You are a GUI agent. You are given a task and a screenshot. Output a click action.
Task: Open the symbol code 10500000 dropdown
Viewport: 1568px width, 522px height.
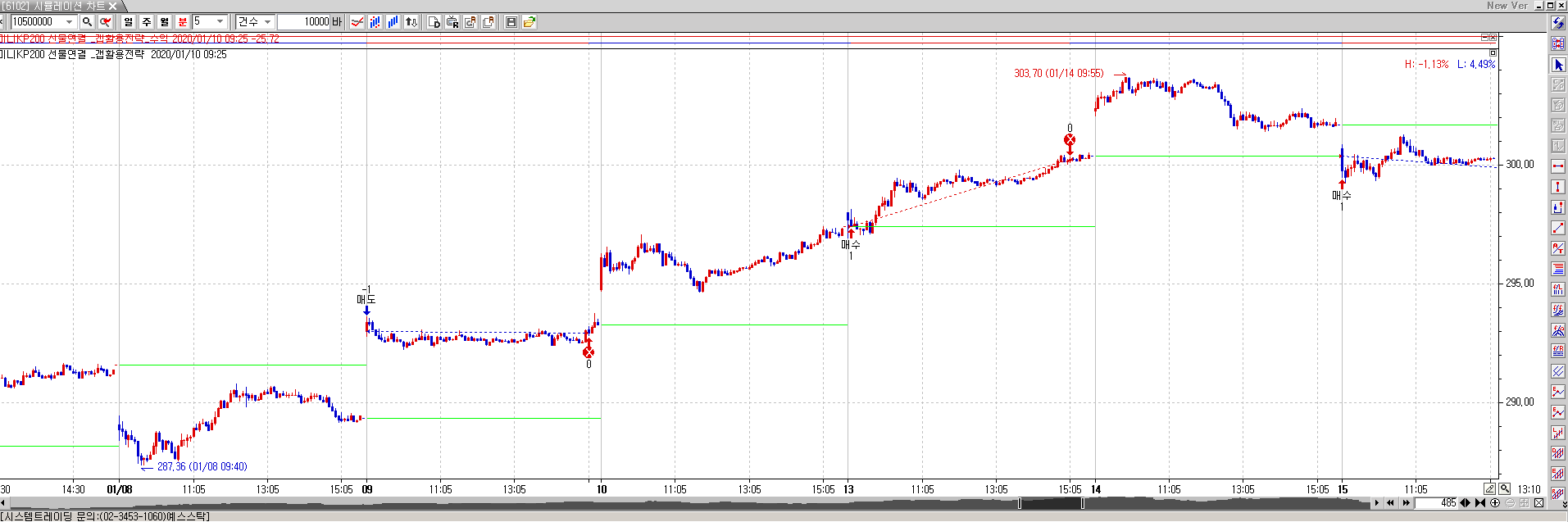[x=69, y=22]
